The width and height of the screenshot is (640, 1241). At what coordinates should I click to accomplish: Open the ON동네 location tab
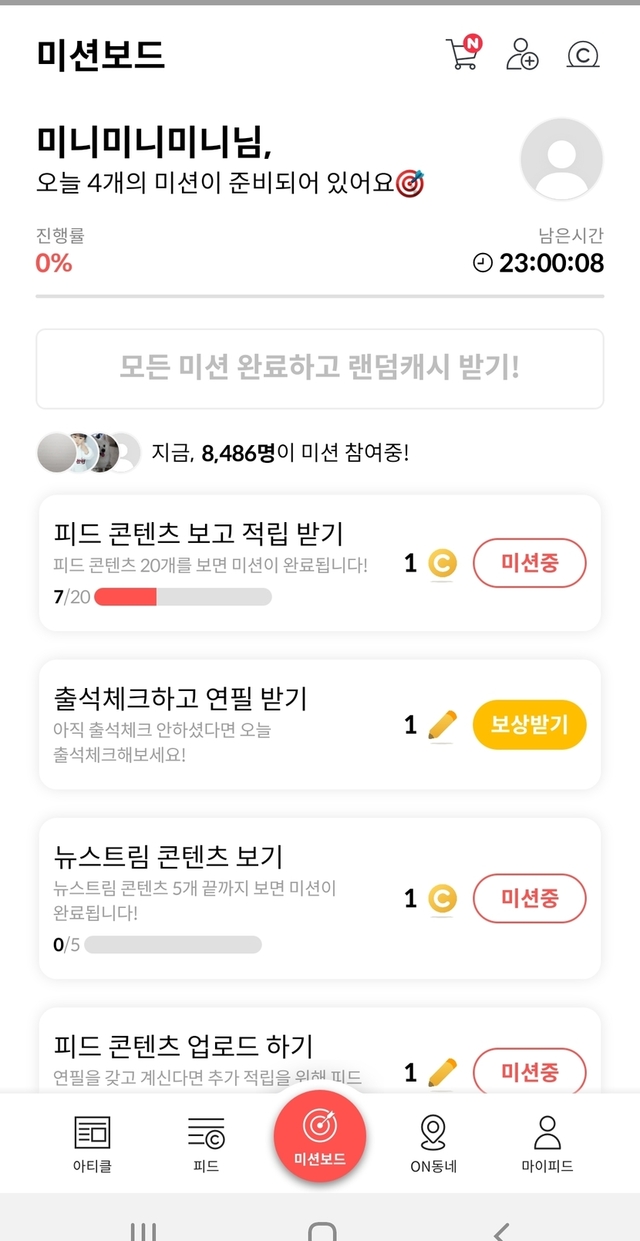pos(433,1143)
